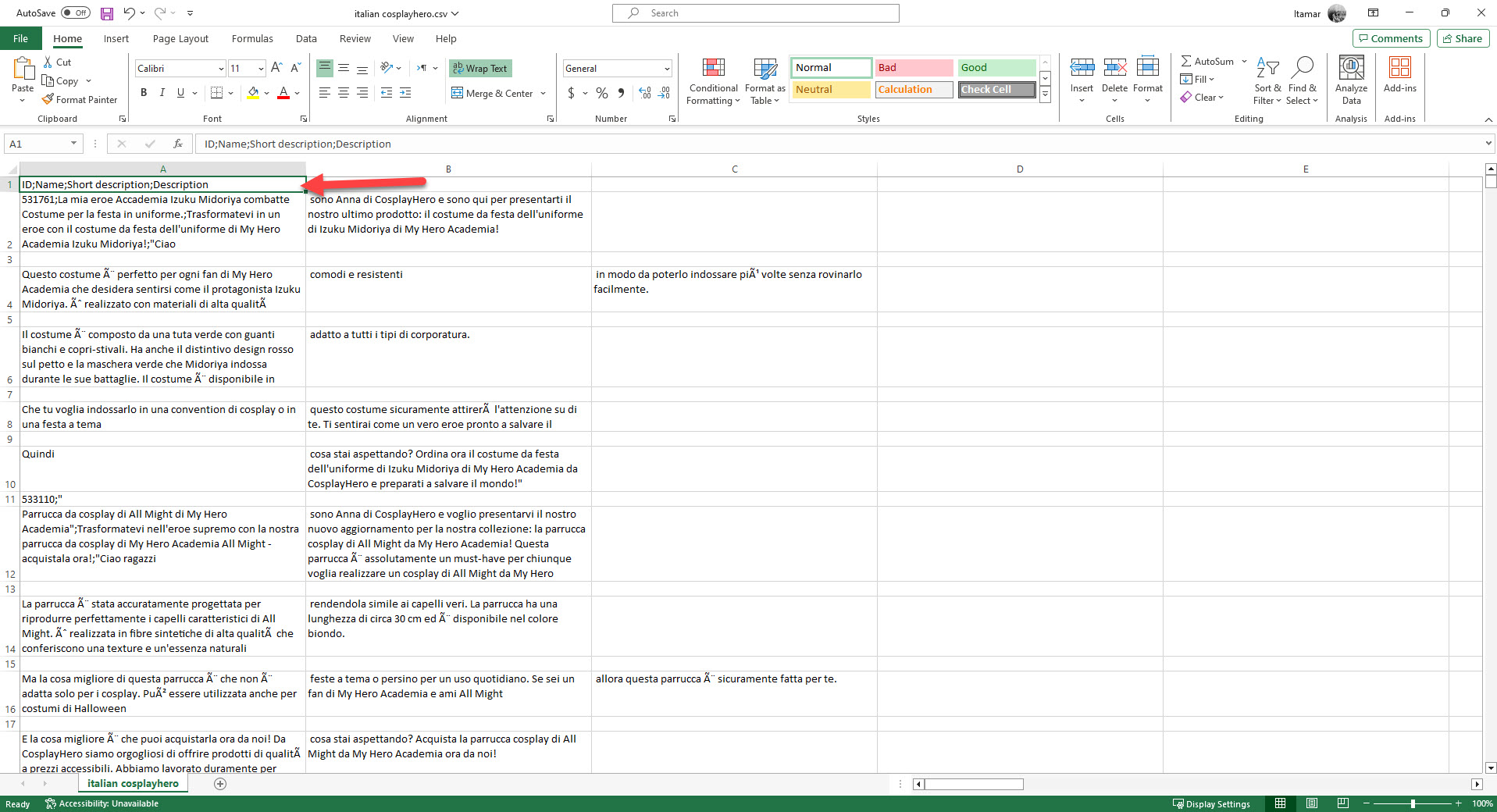This screenshot has width=1497, height=812.
Task: Open Sort & Filter menu
Action: pos(1267,81)
